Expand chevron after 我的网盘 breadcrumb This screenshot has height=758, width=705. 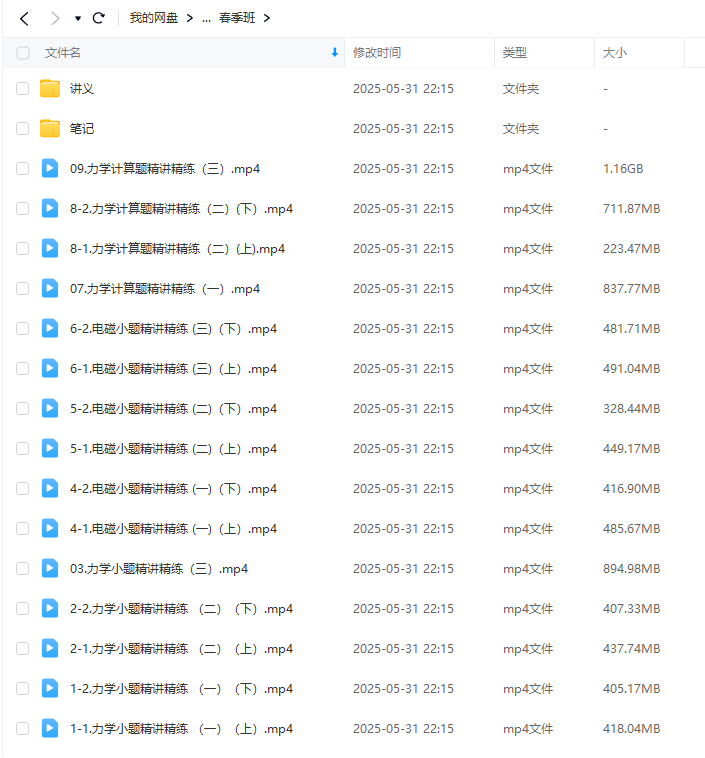tap(190, 18)
